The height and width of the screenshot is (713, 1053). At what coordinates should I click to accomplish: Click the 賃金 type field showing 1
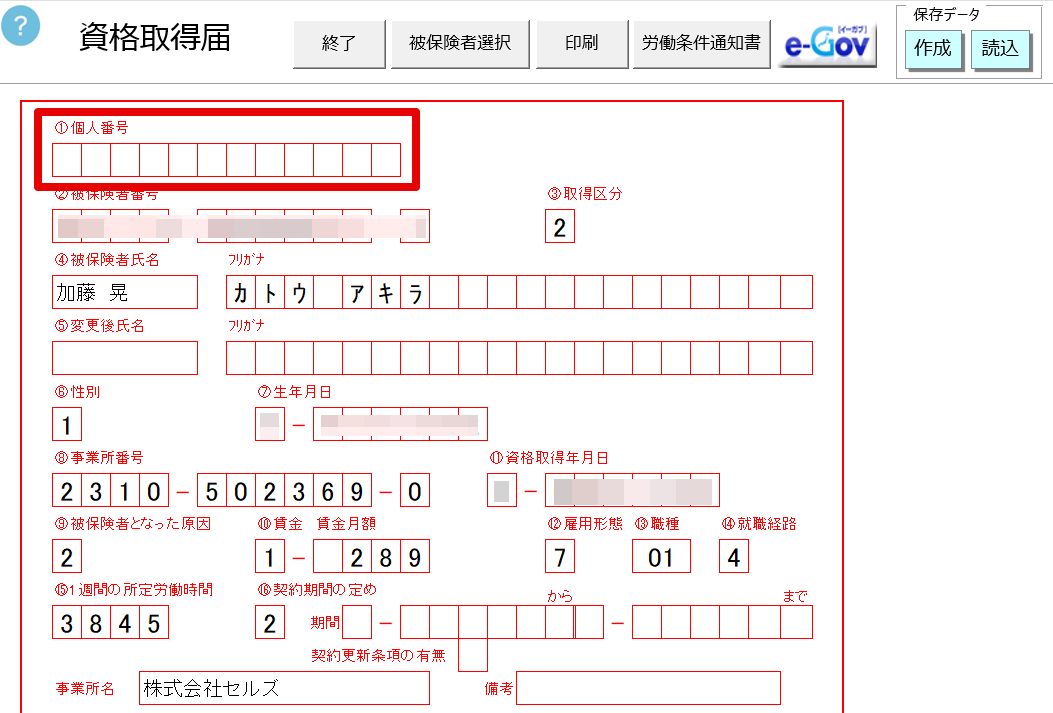tap(269, 557)
